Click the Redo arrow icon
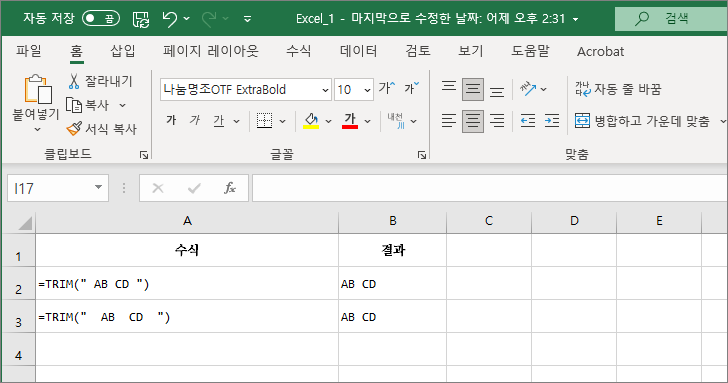Screen dimensions: 728x383 (209, 19)
